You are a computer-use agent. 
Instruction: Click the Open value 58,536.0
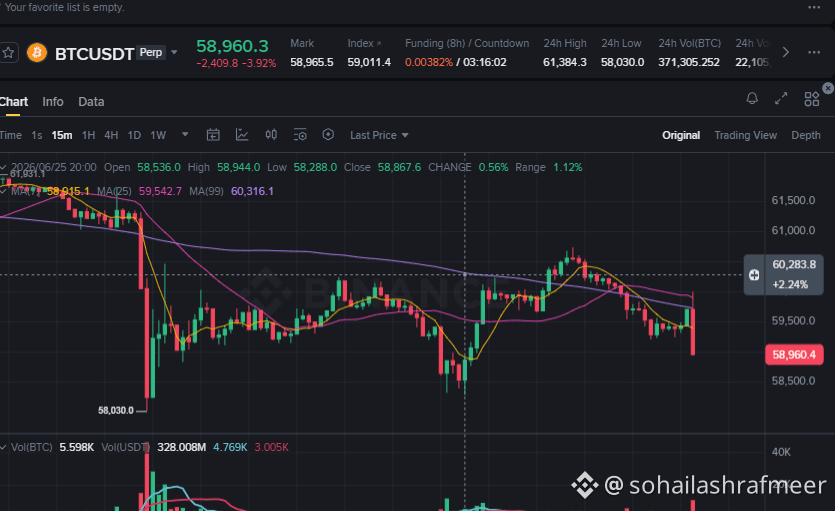[159, 167]
